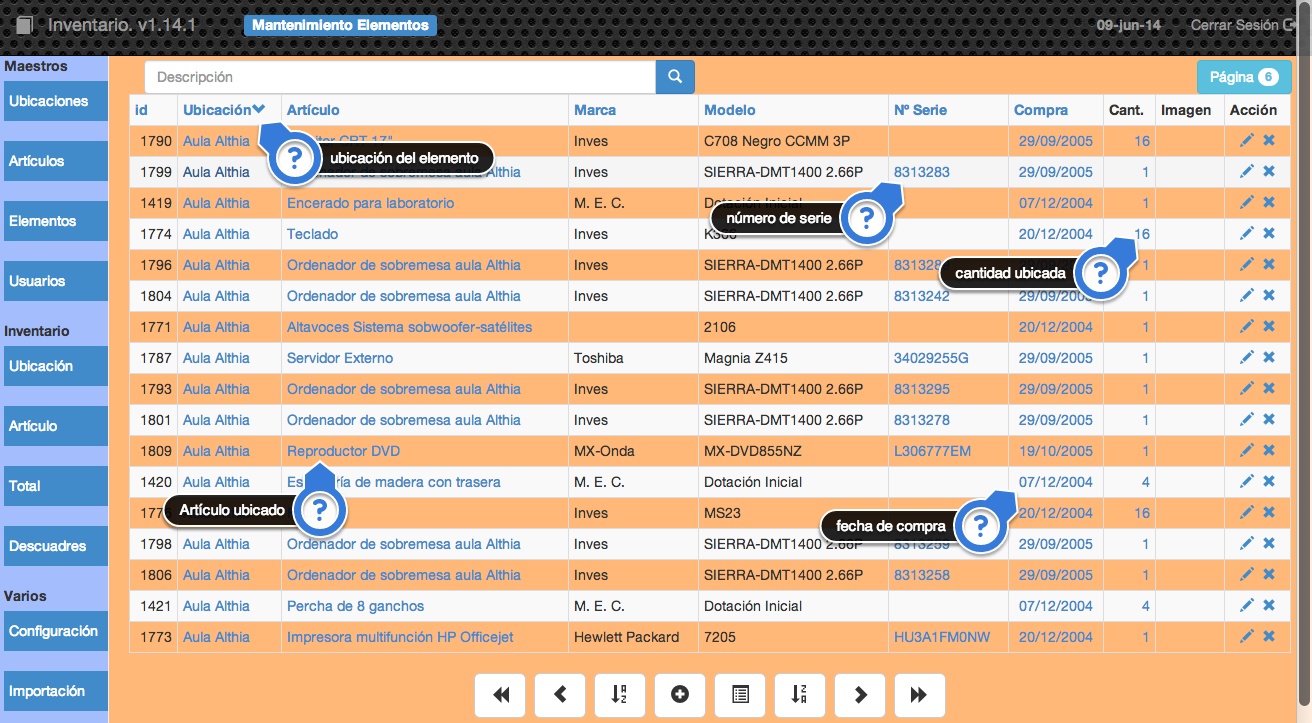Viewport: 1312px width, 723px height.
Task: Open the Reproductor DVD article link
Action: pos(343,451)
